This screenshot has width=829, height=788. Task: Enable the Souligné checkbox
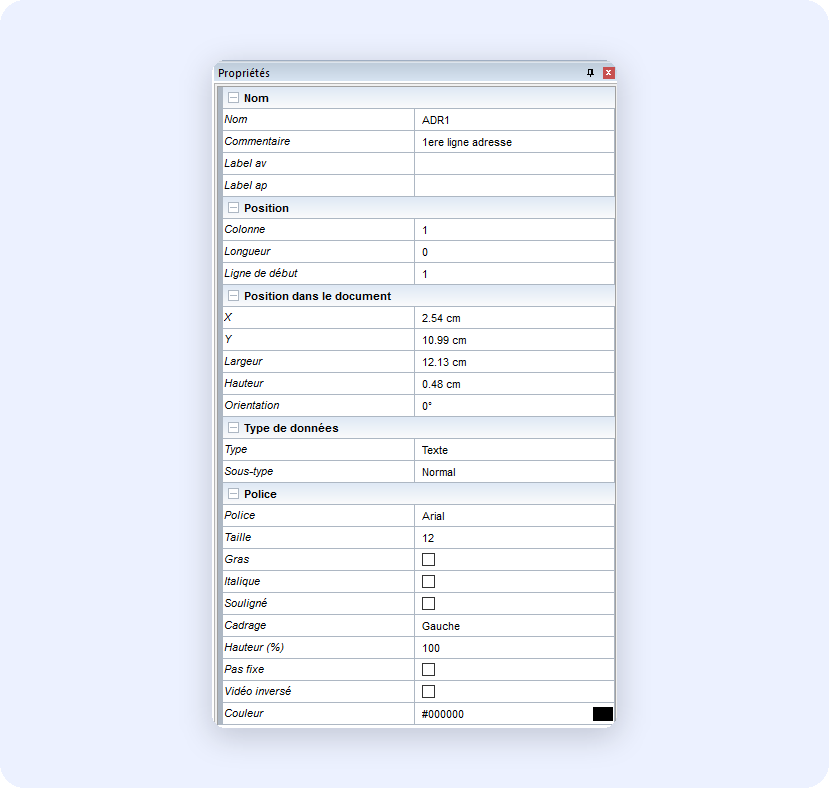click(x=428, y=603)
